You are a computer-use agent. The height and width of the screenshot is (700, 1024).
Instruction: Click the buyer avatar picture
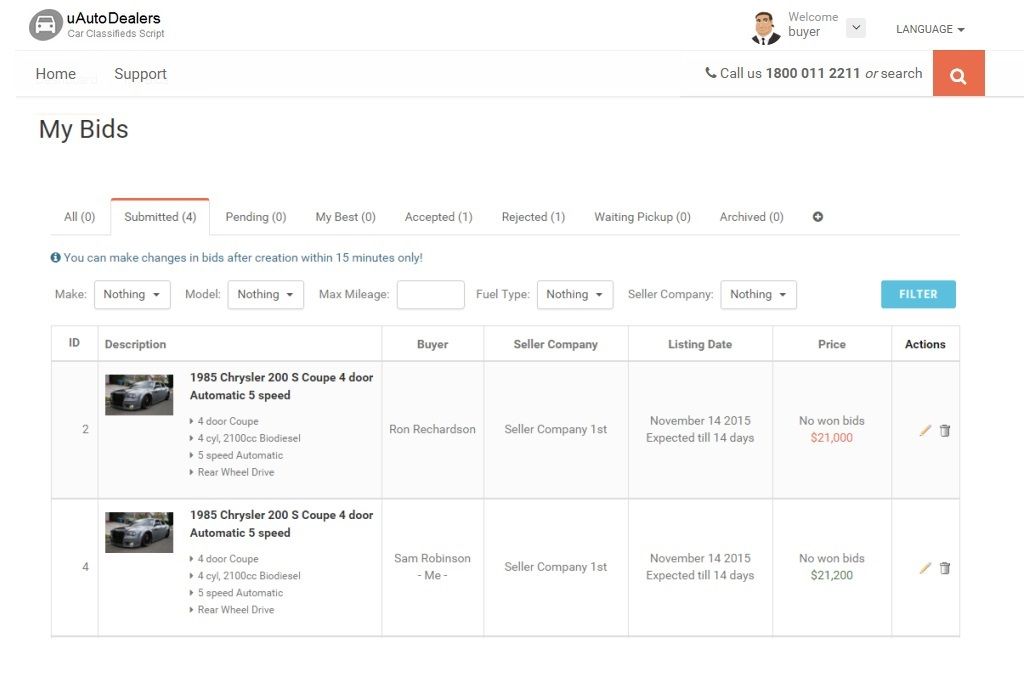[765, 28]
